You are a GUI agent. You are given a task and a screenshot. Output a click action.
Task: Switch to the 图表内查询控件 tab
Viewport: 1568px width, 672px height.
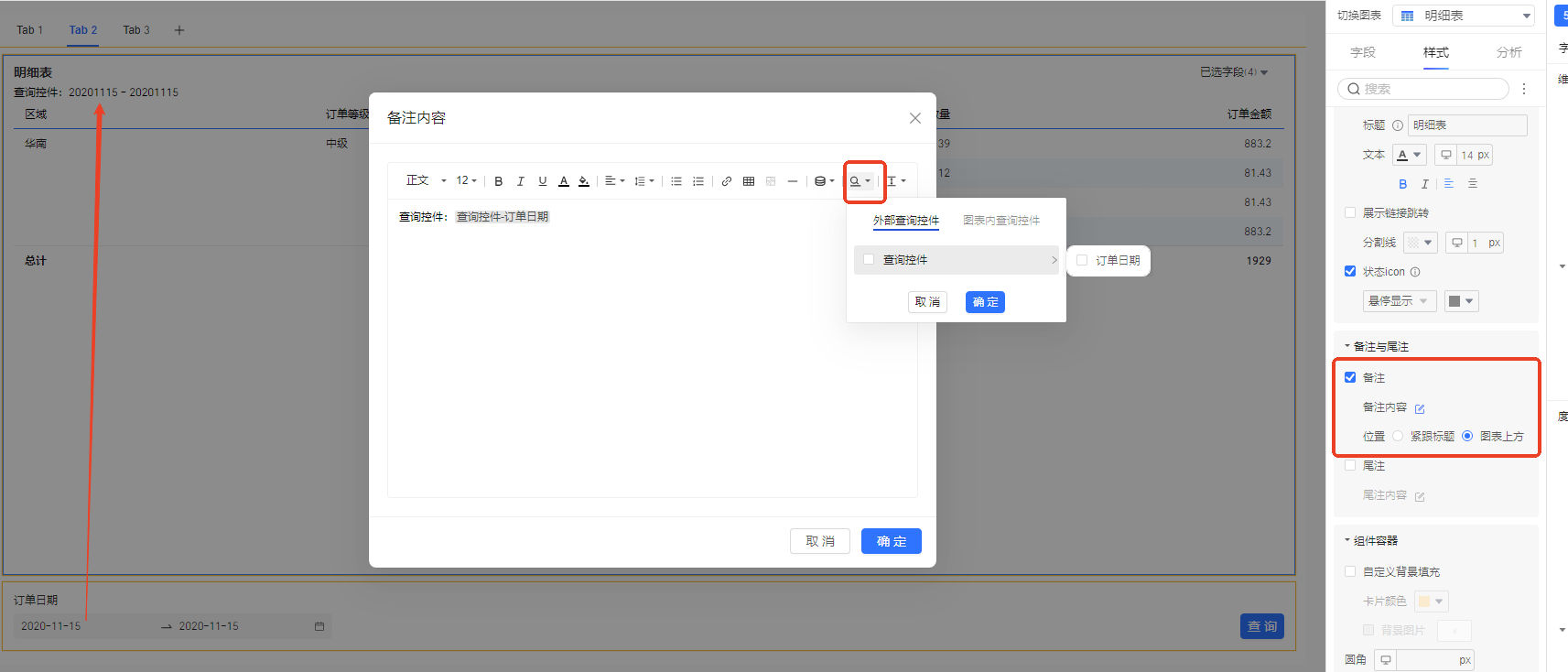coord(1001,221)
